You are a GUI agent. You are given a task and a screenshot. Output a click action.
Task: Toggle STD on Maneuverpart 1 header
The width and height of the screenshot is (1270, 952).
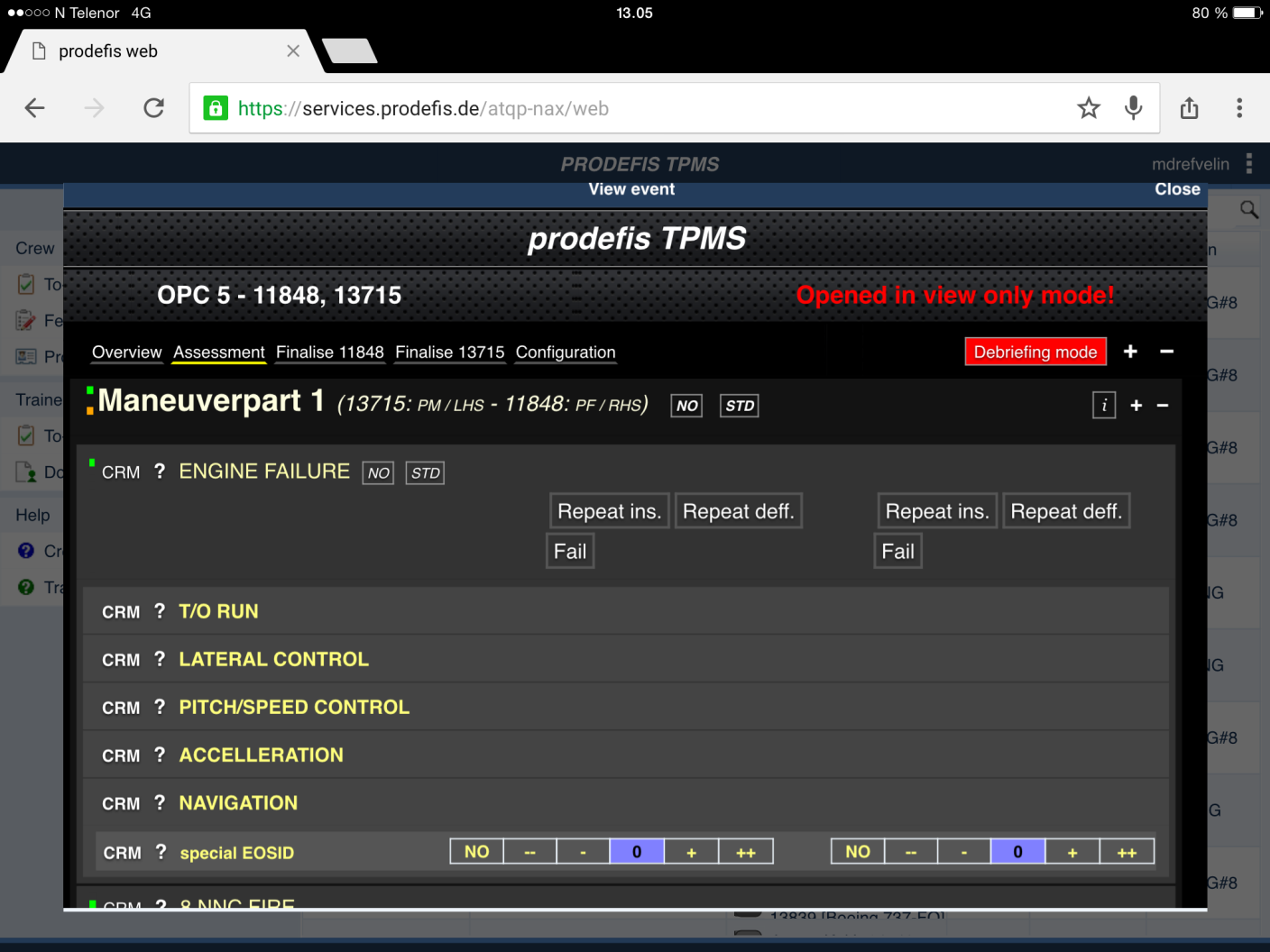click(x=740, y=406)
